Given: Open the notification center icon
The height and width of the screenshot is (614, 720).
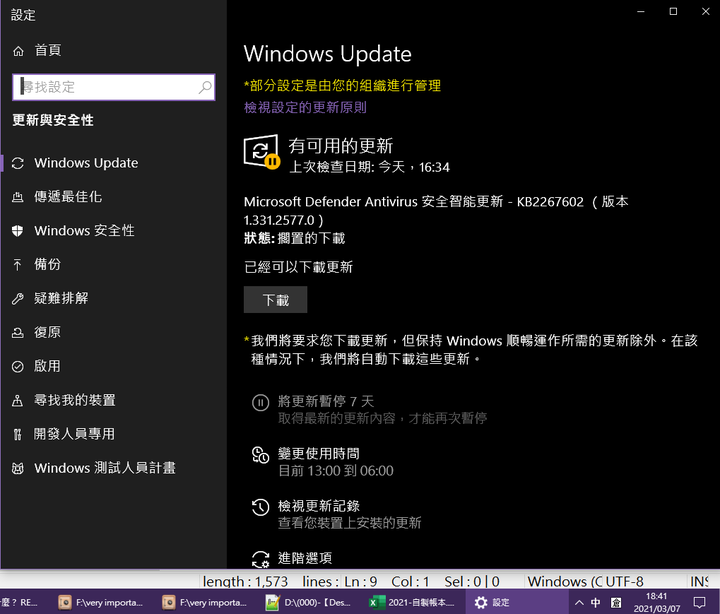Looking at the screenshot, I should coord(699,602).
